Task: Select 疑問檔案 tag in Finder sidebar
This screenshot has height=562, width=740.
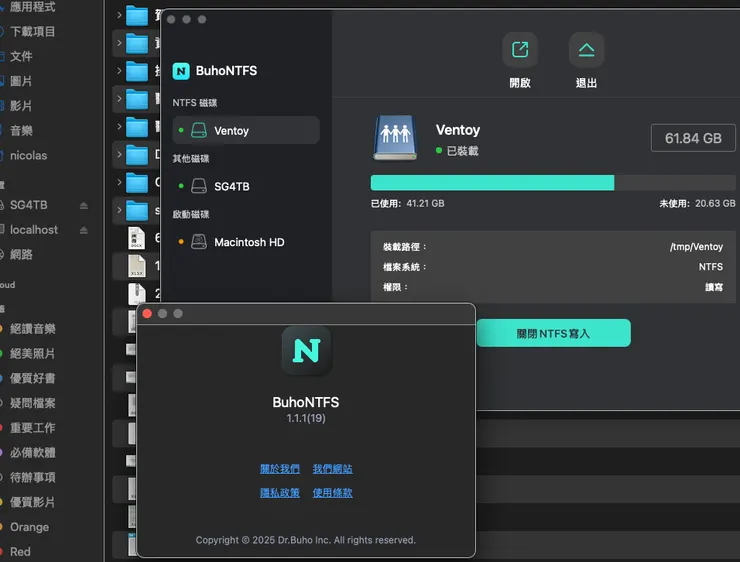Action: point(33,403)
